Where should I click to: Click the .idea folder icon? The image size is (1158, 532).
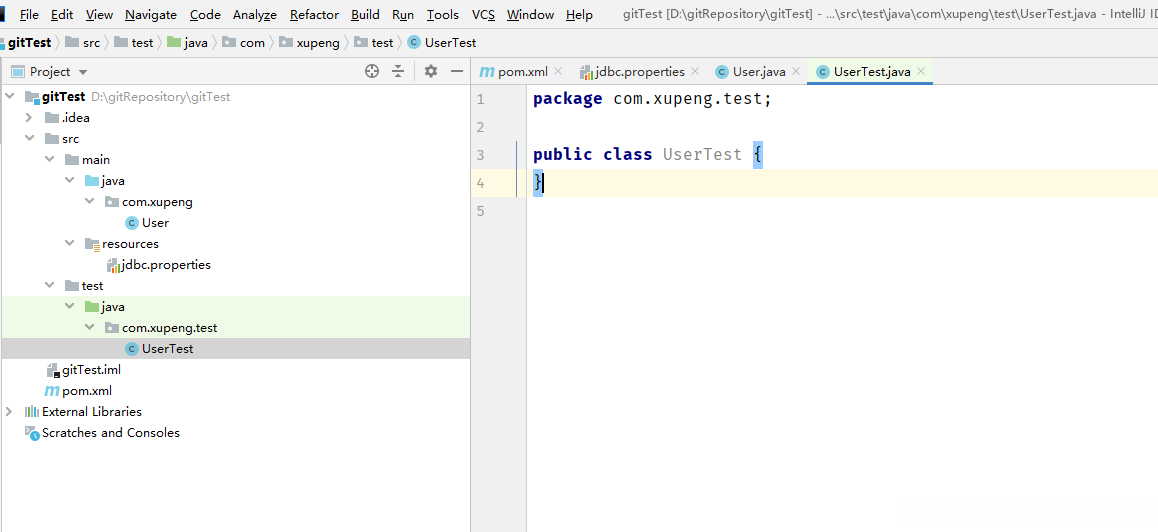(52, 117)
